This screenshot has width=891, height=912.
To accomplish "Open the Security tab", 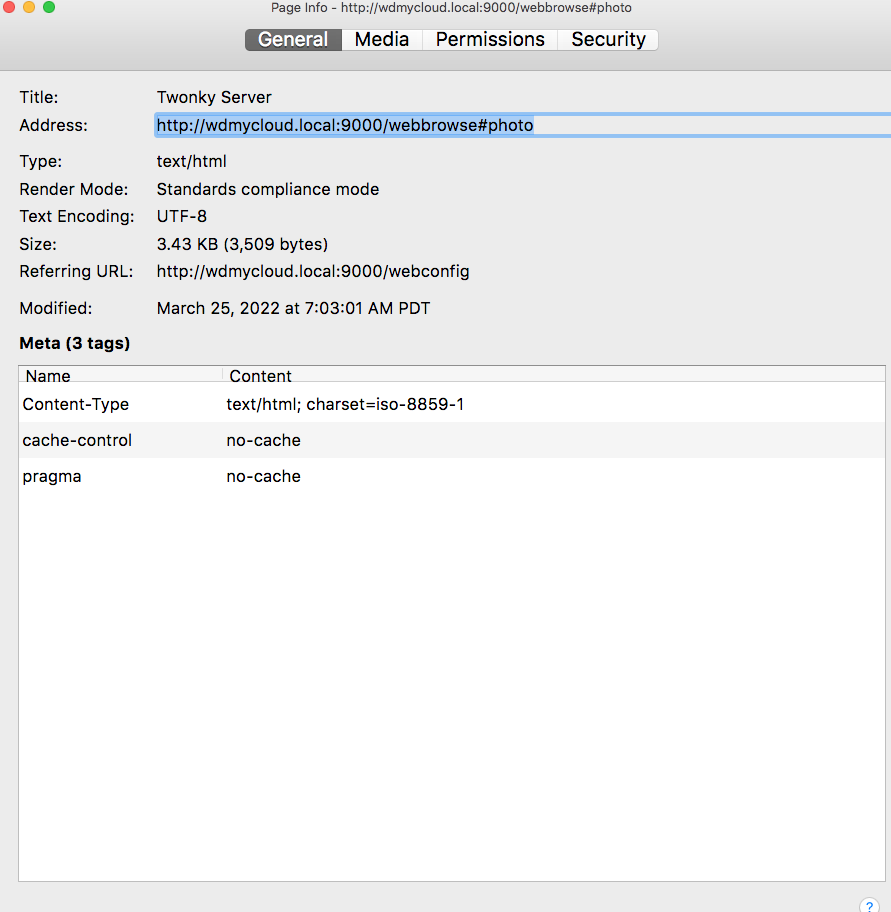I will coord(608,40).
